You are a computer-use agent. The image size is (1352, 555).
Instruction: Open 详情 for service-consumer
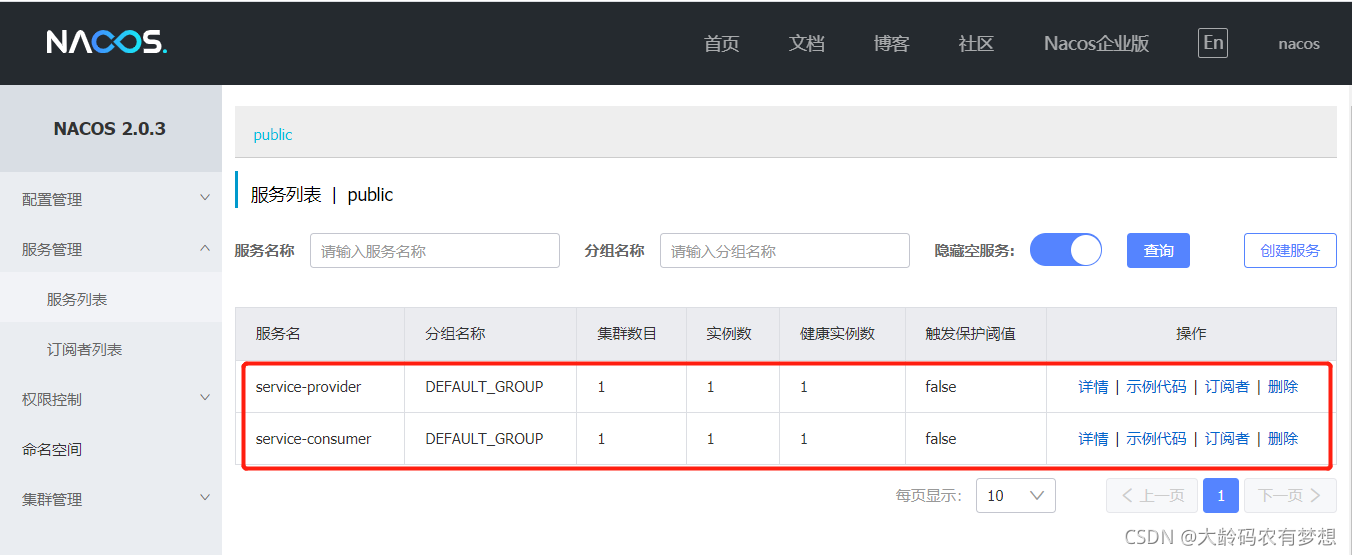click(1093, 438)
